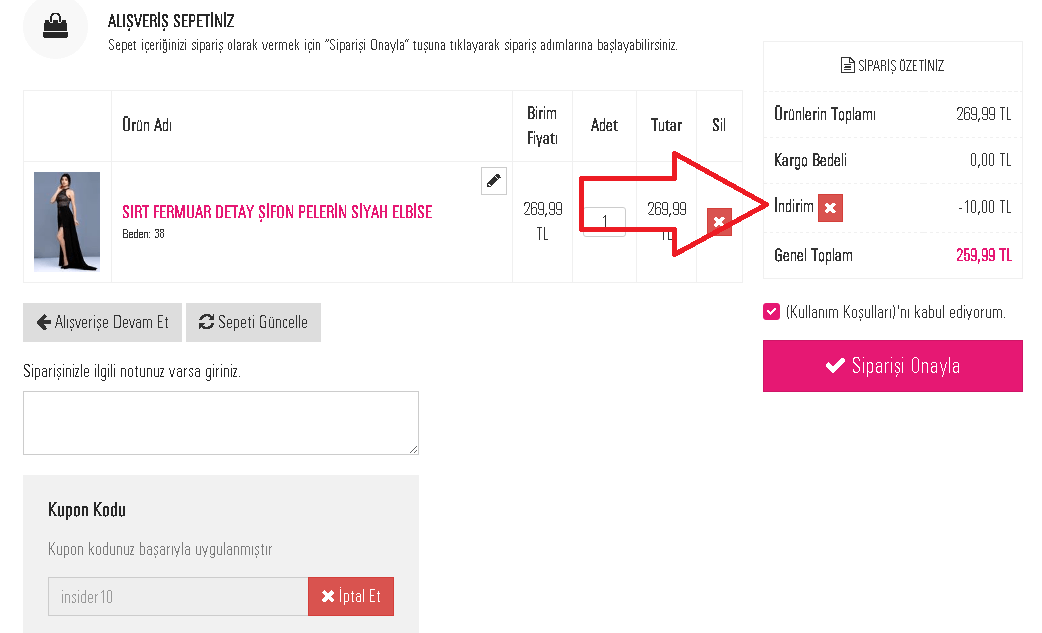
Task: Delete the dress item from cart
Action: click(x=719, y=222)
